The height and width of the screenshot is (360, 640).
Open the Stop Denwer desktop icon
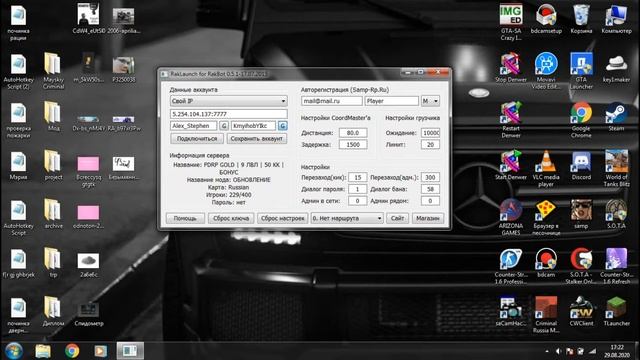[511, 68]
